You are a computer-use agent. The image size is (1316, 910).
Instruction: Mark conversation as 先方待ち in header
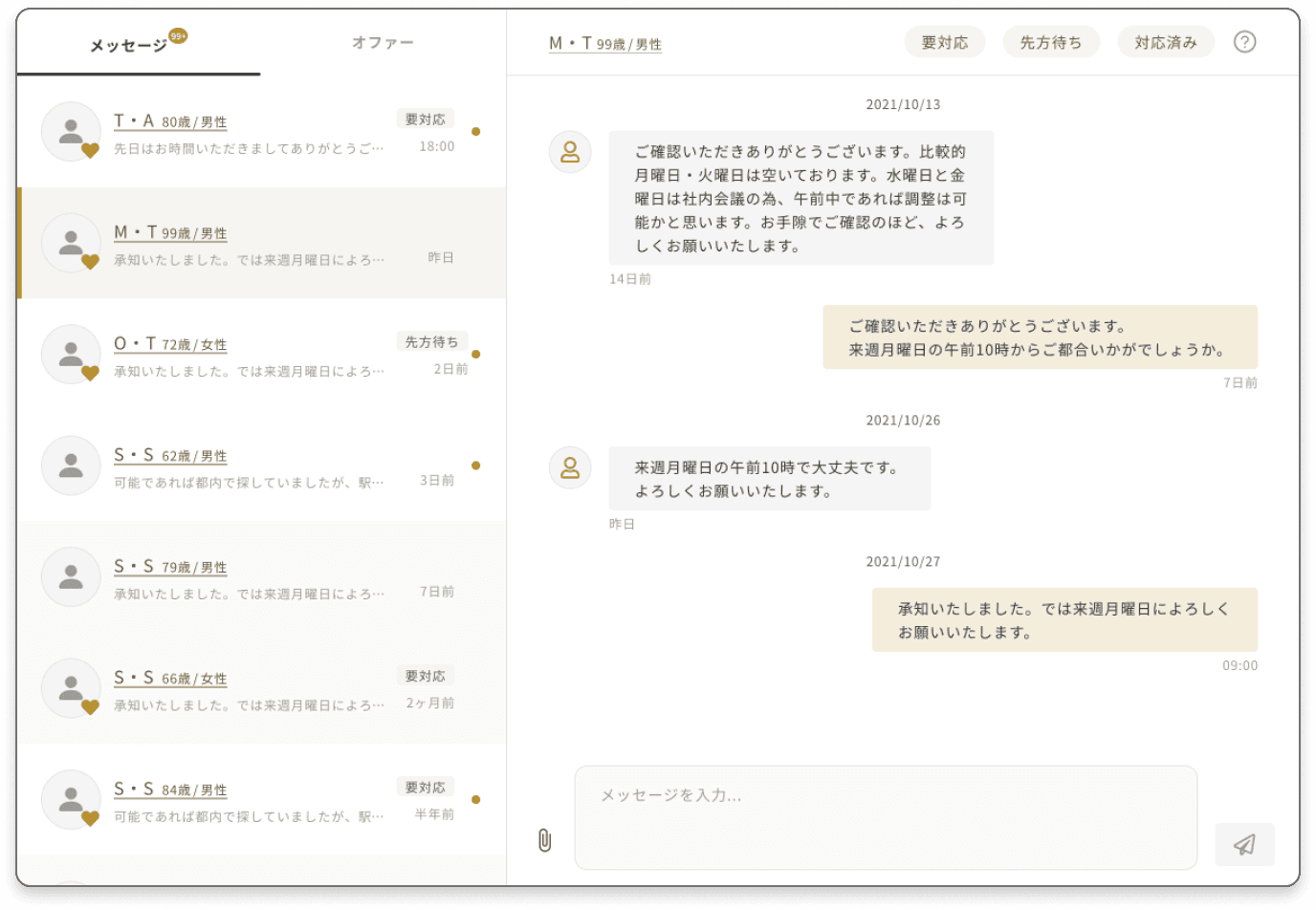[x=1051, y=42]
